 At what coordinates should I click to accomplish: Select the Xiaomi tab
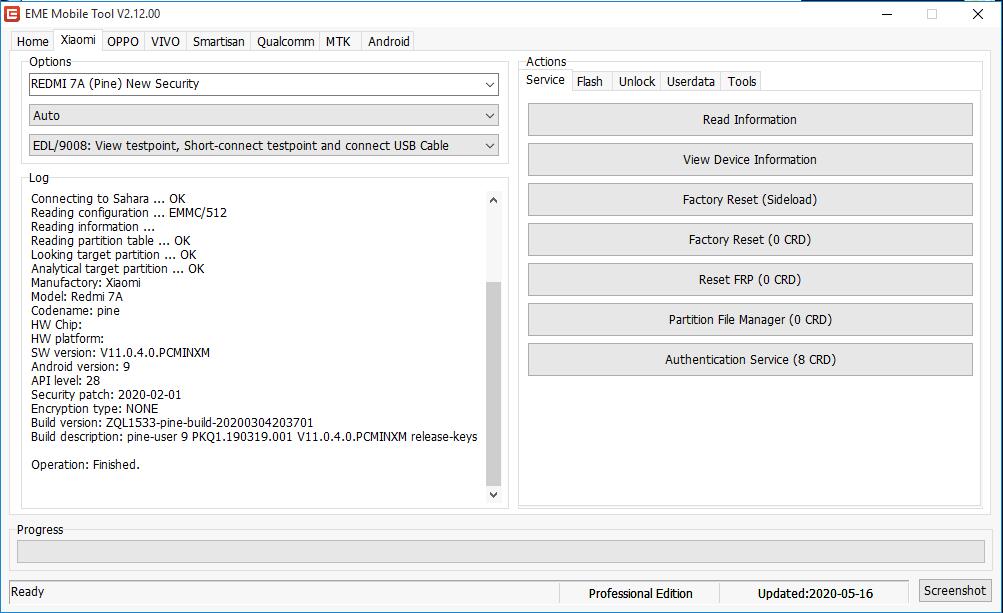coord(78,40)
